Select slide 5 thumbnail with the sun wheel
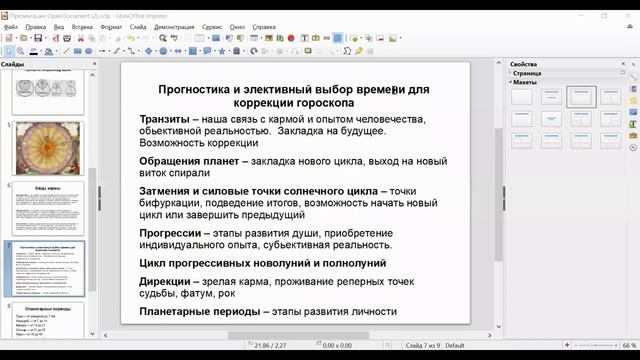This screenshot has height=360, width=640. [48, 148]
